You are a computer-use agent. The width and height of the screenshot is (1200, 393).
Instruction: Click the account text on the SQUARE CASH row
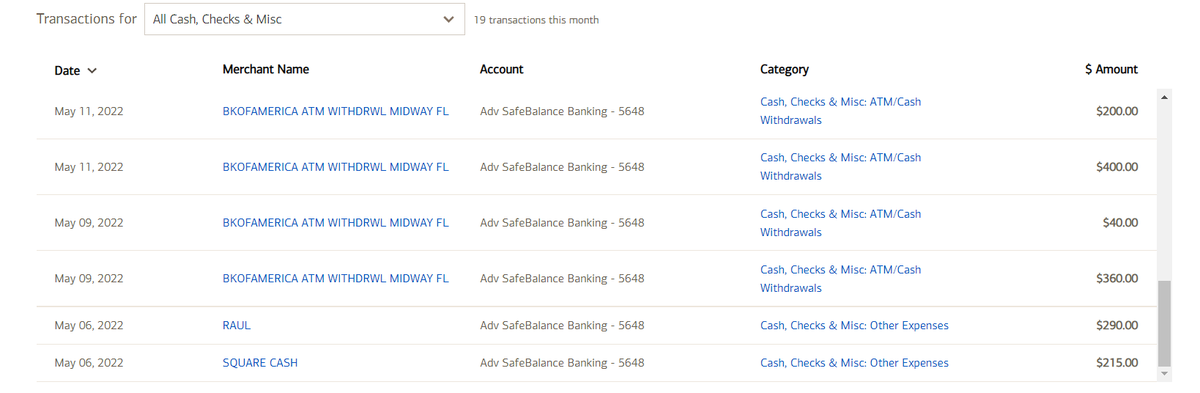click(562, 363)
